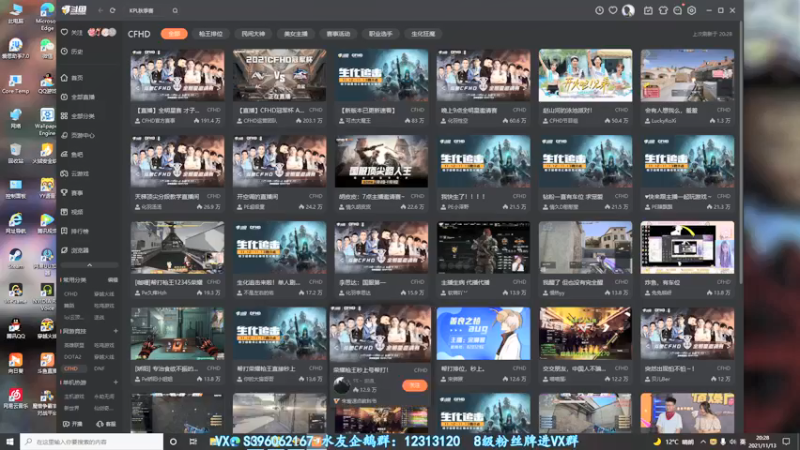Select the 职业选手 filter tab
The image size is (800, 450).
380,34
